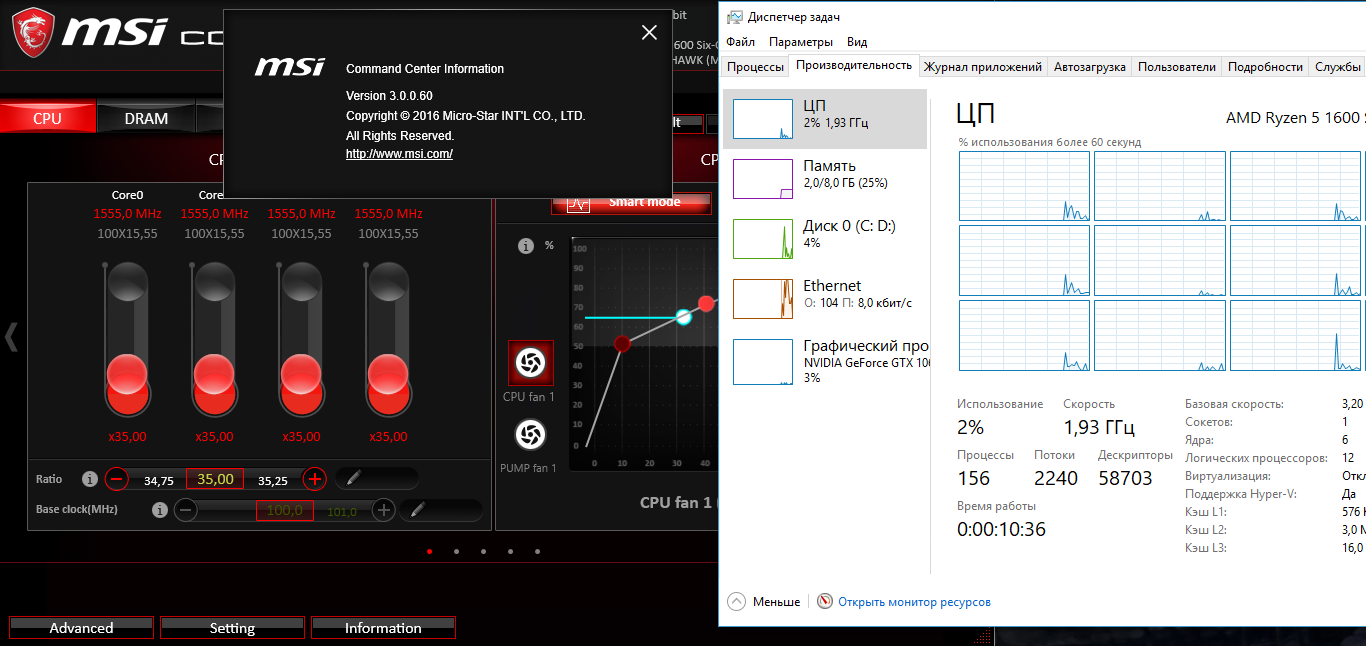Click the Core0 ratio slider knob
Screen dimensions: 1366x646
click(x=127, y=375)
